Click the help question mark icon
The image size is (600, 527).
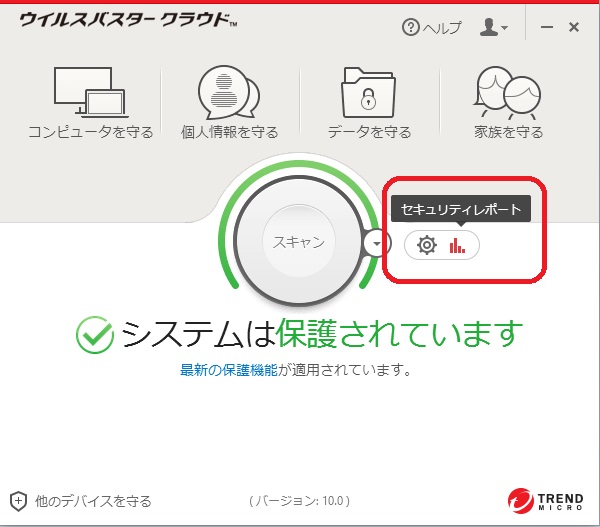click(x=411, y=28)
